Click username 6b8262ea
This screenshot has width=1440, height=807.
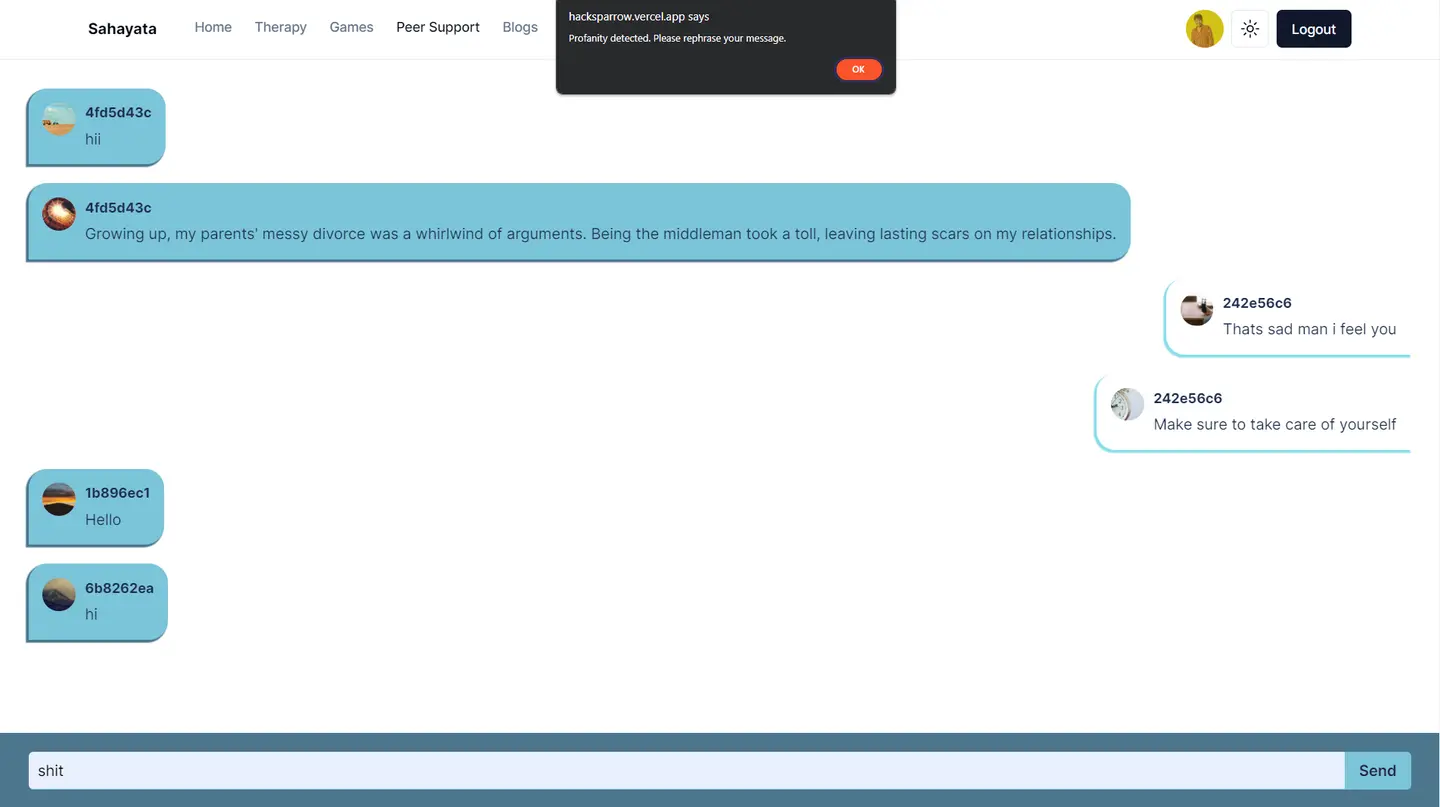coord(119,588)
